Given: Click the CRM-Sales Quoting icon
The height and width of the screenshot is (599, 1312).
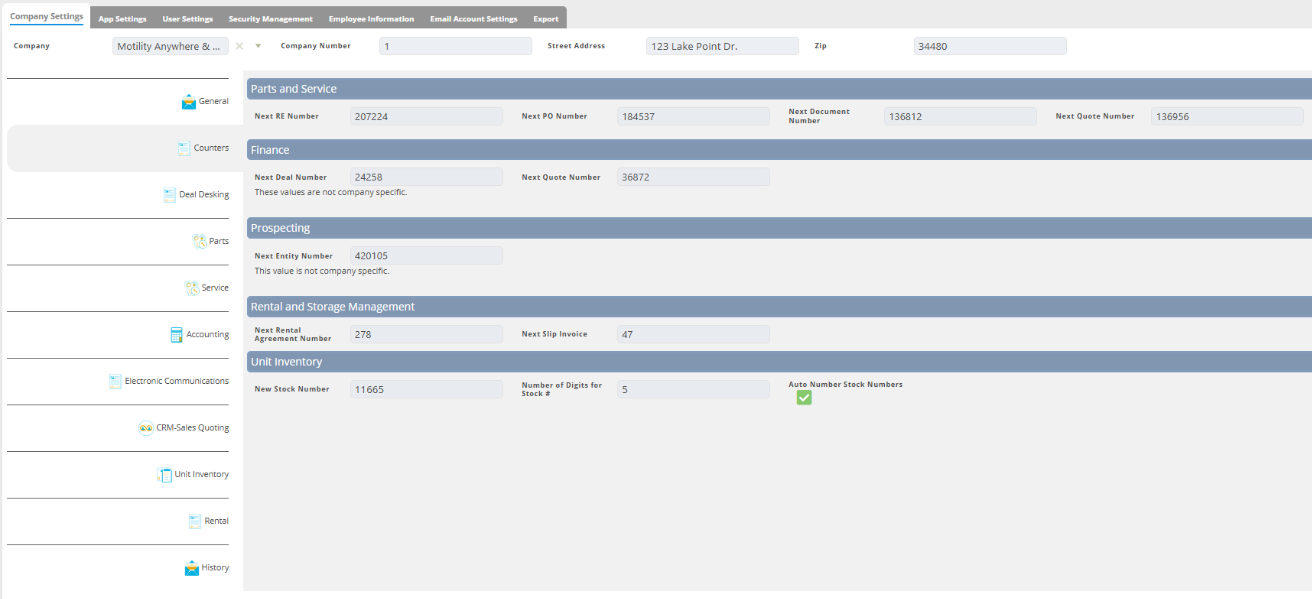Looking at the screenshot, I should [146, 428].
